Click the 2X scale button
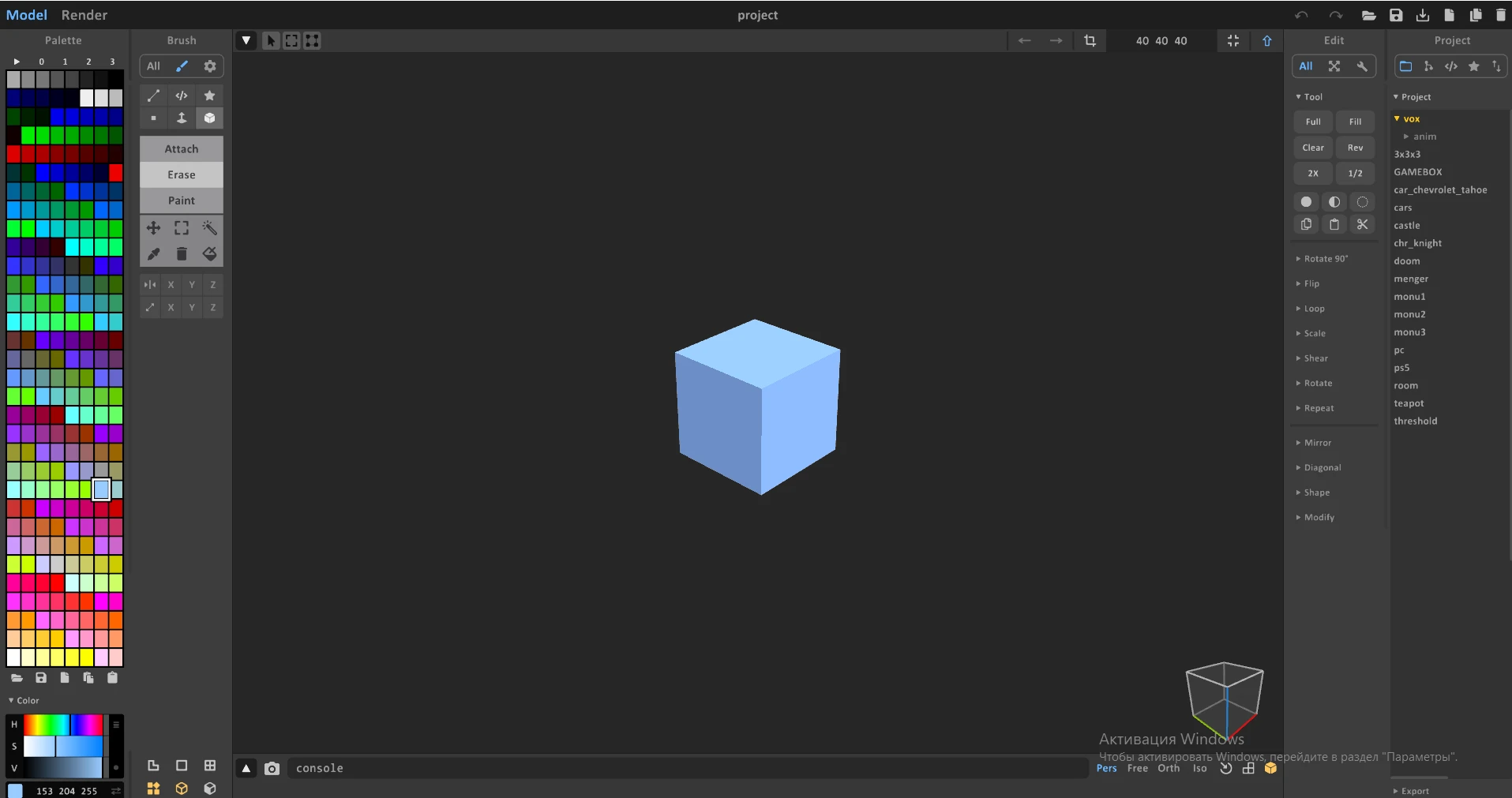This screenshot has height=798, width=1512. point(1313,173)
